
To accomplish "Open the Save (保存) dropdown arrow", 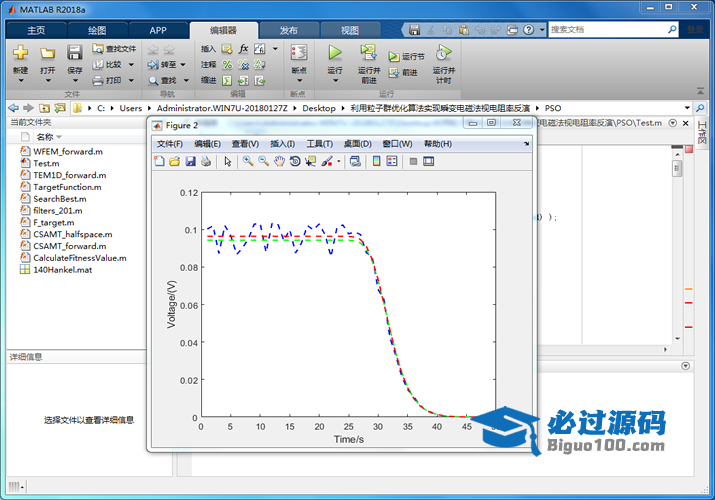I will 75,81.
